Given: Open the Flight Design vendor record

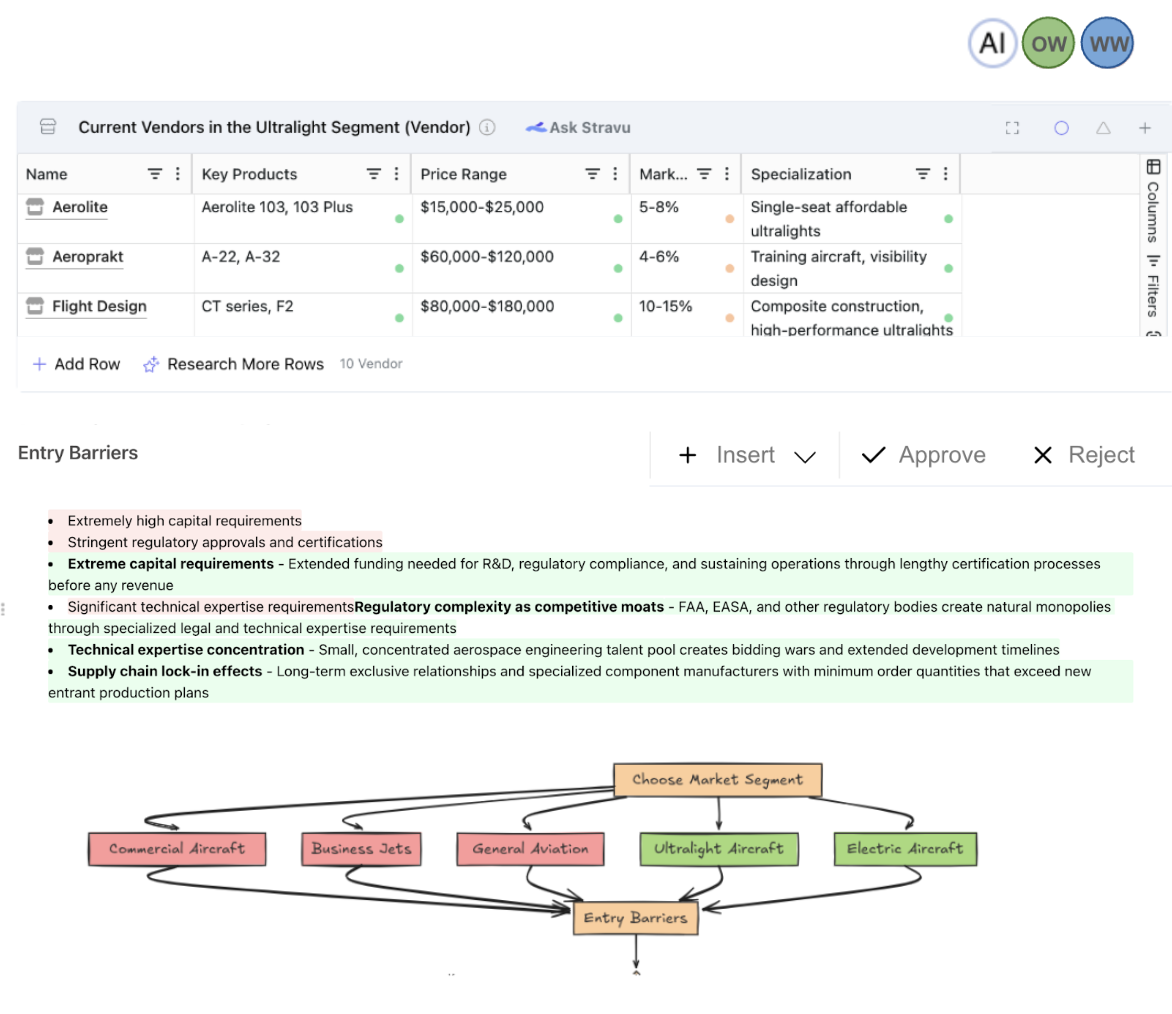Looking at the screenshot, I should [x=99, y=306].
